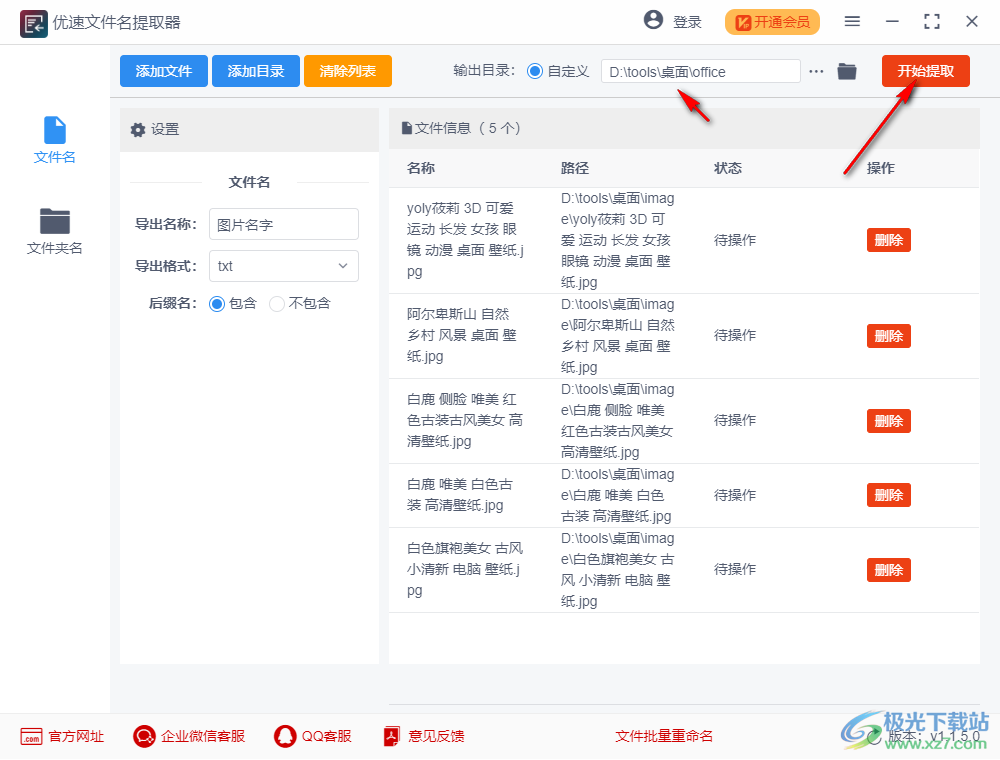This screenshot has width=1000, height=760.
Task: Open QQ客服 link
Action: click(327, 736)
